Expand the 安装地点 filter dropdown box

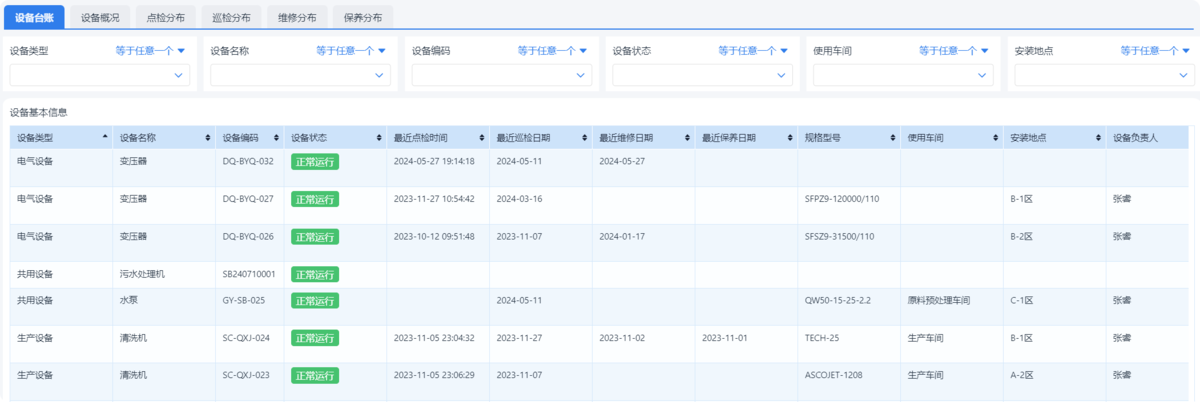click(1104, 75)
